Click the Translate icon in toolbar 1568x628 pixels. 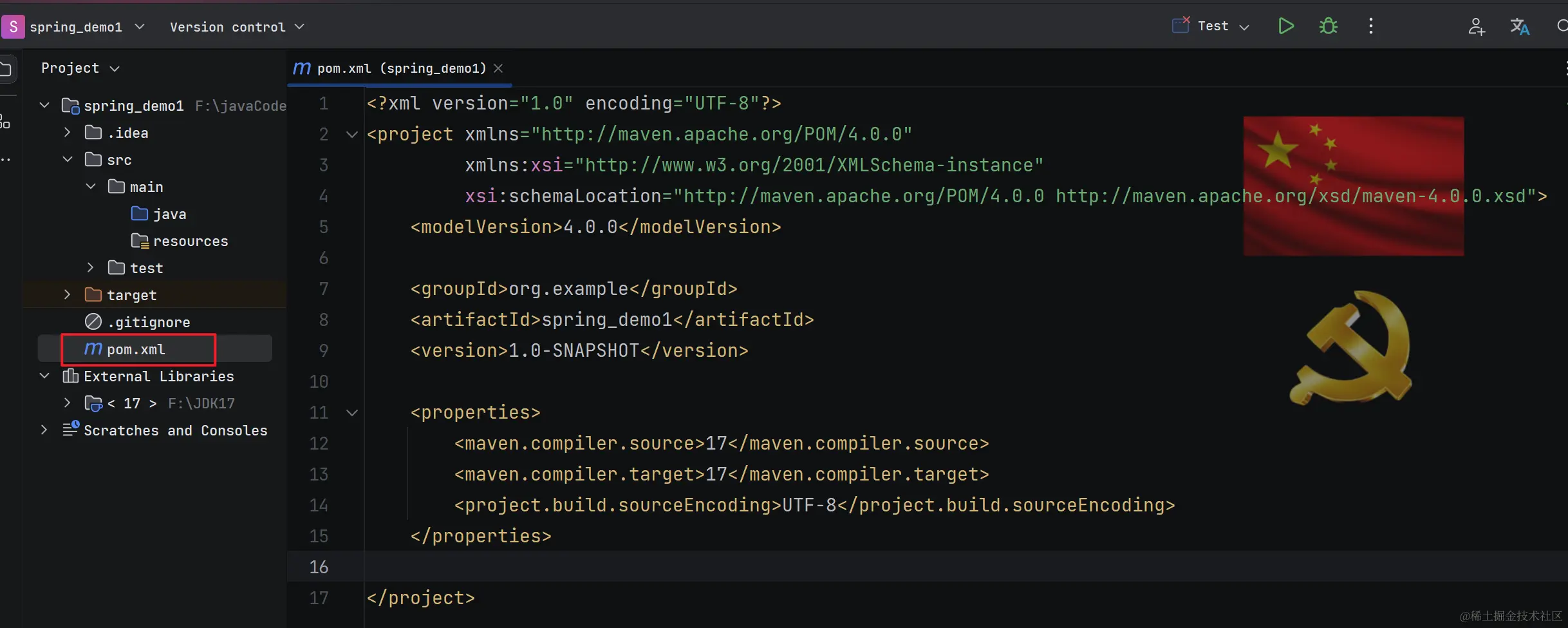click(x=1520, y=26)
